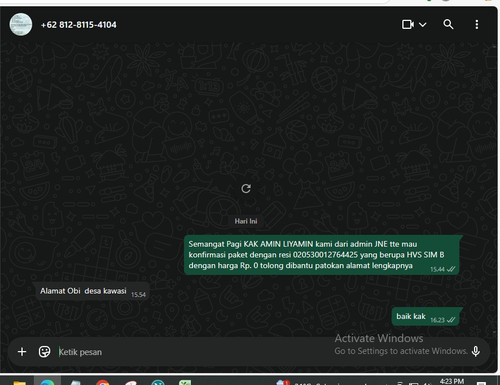The height and width of the screenshot is (385, 500).
Task: Record a voice message with microphone
Action: [x=476, y=351]
